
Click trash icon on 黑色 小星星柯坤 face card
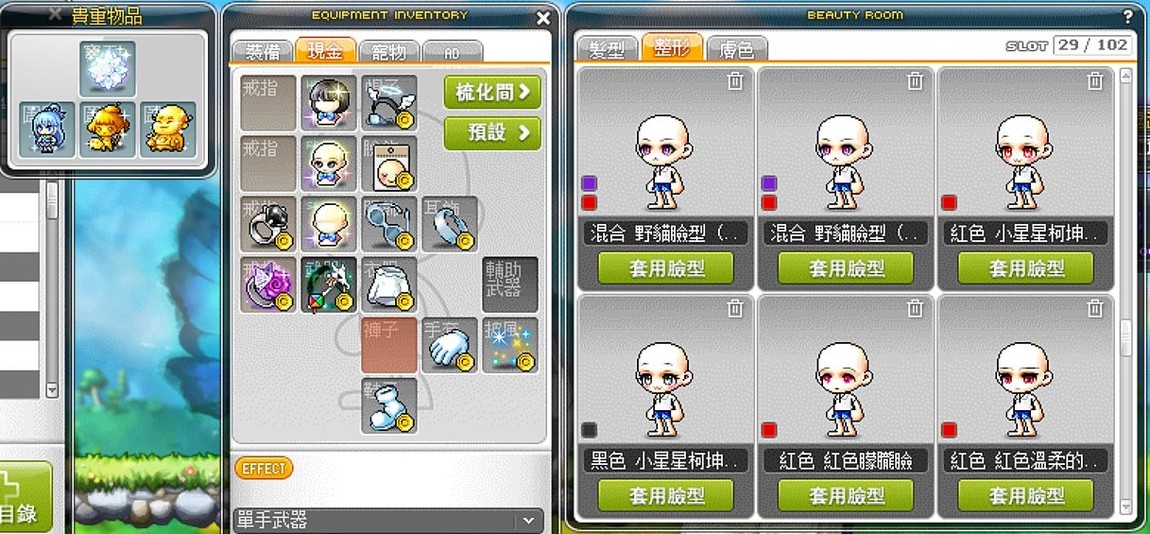tap(735, 308)
